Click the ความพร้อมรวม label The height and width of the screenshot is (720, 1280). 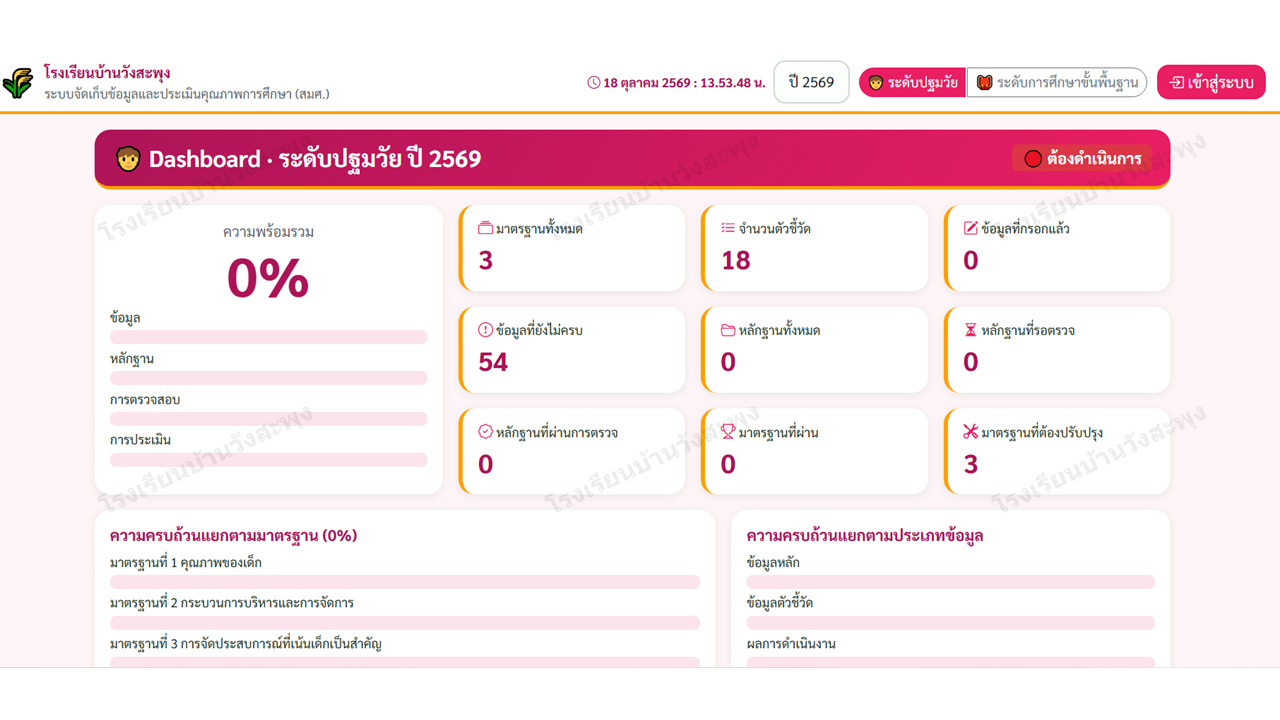tap(268, 232)
